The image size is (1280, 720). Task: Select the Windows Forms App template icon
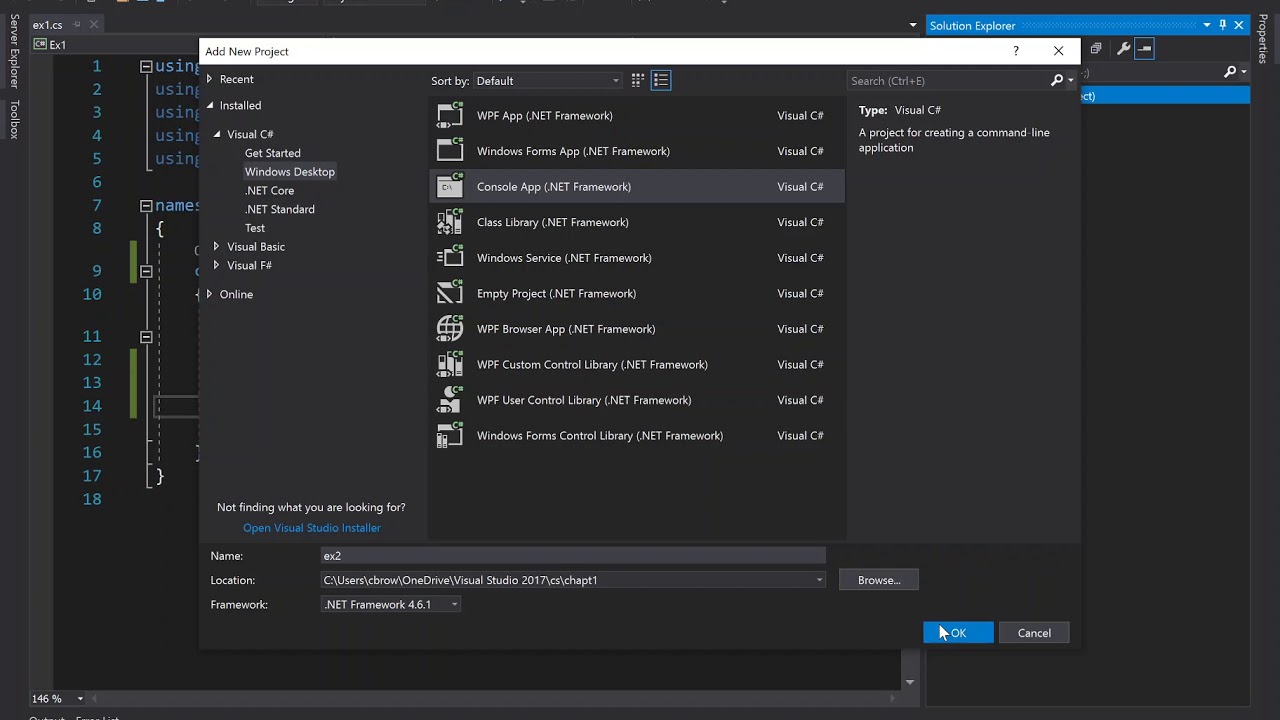450,151
